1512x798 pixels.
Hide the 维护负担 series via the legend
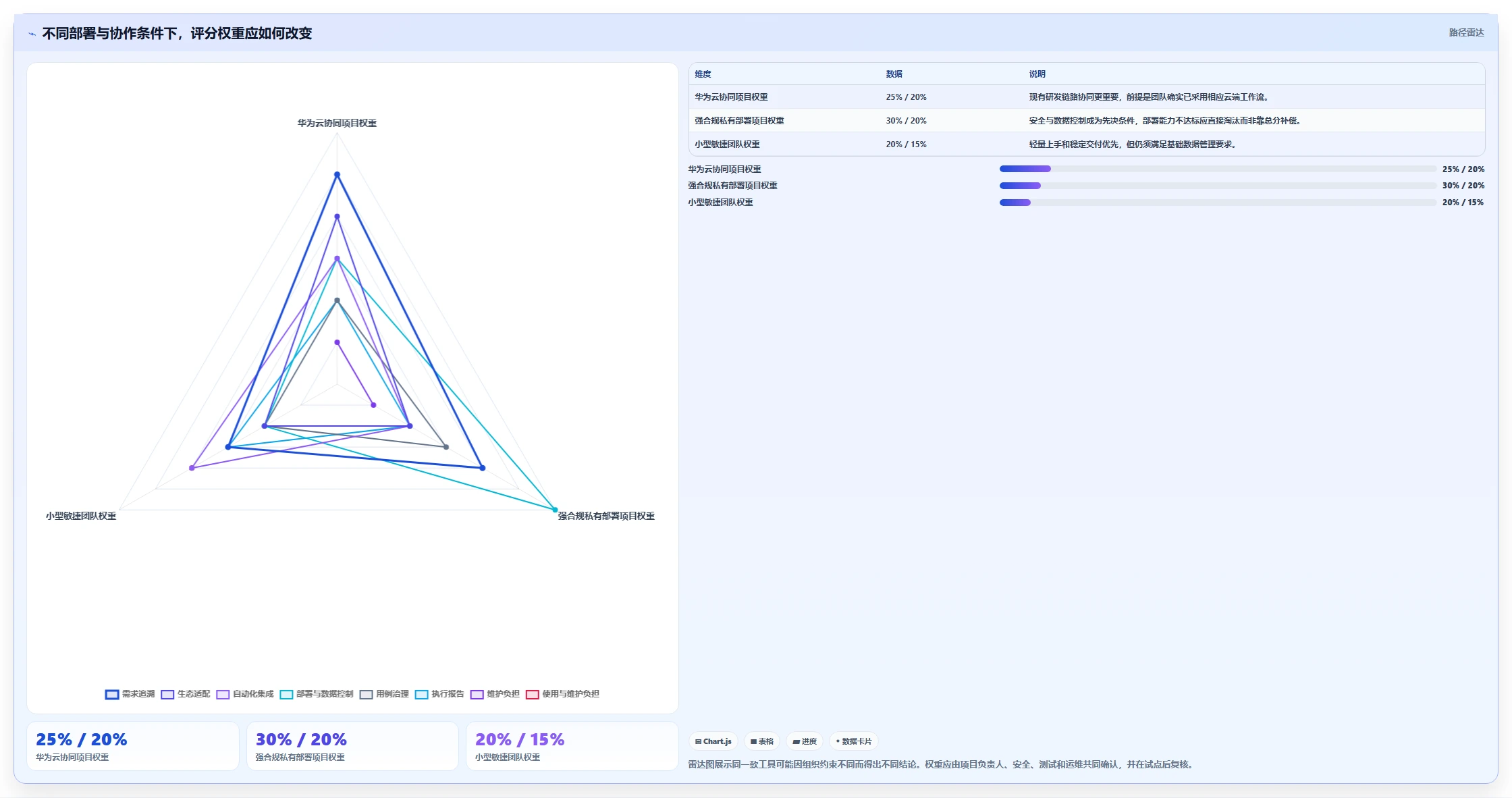(x=495, y=694)
